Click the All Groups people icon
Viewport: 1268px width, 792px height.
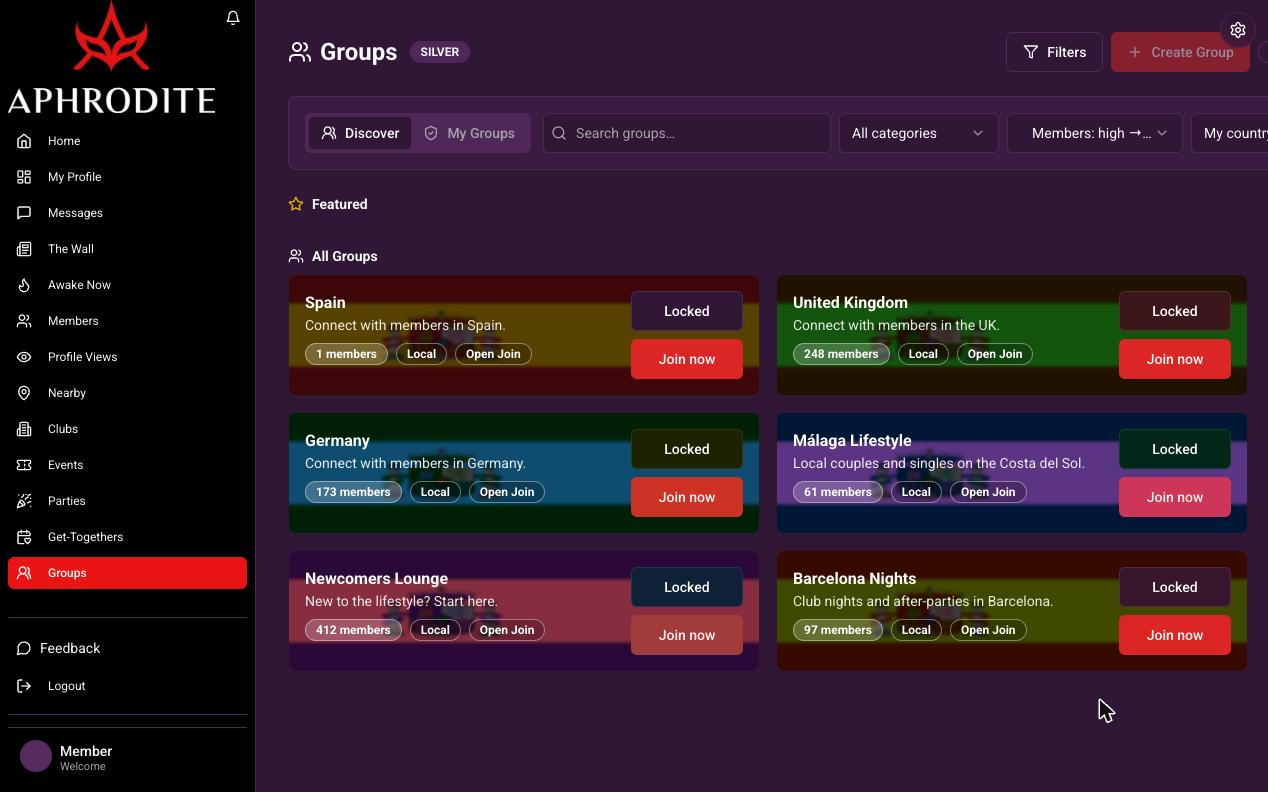(x=296, y=256)
